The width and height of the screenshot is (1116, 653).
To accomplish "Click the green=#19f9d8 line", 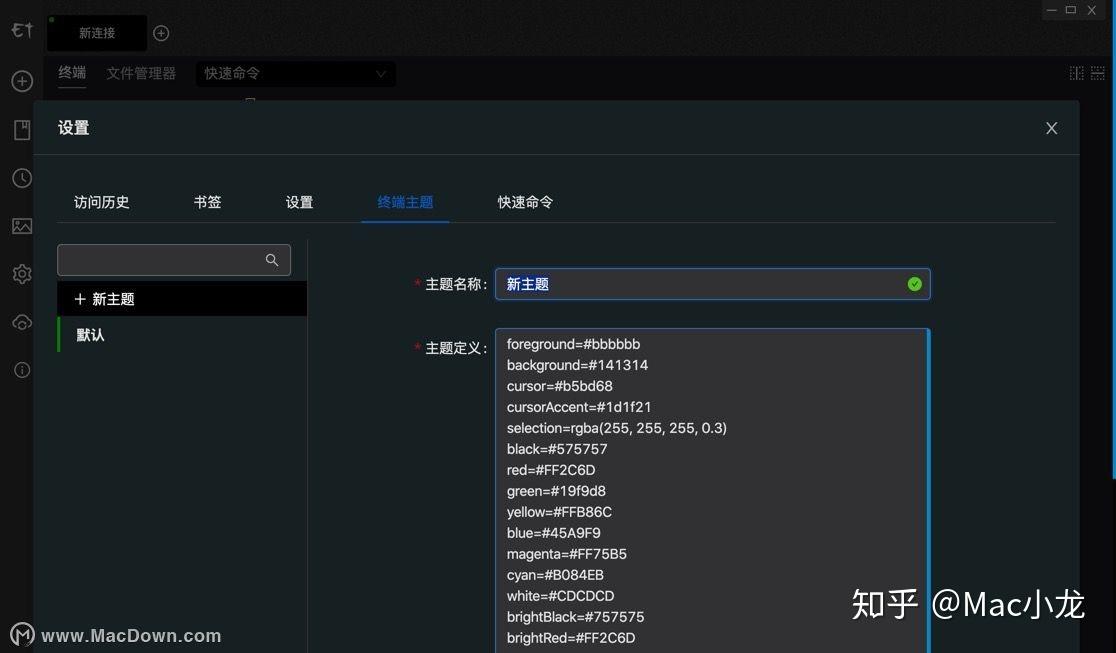I will (x=556, y=491).
